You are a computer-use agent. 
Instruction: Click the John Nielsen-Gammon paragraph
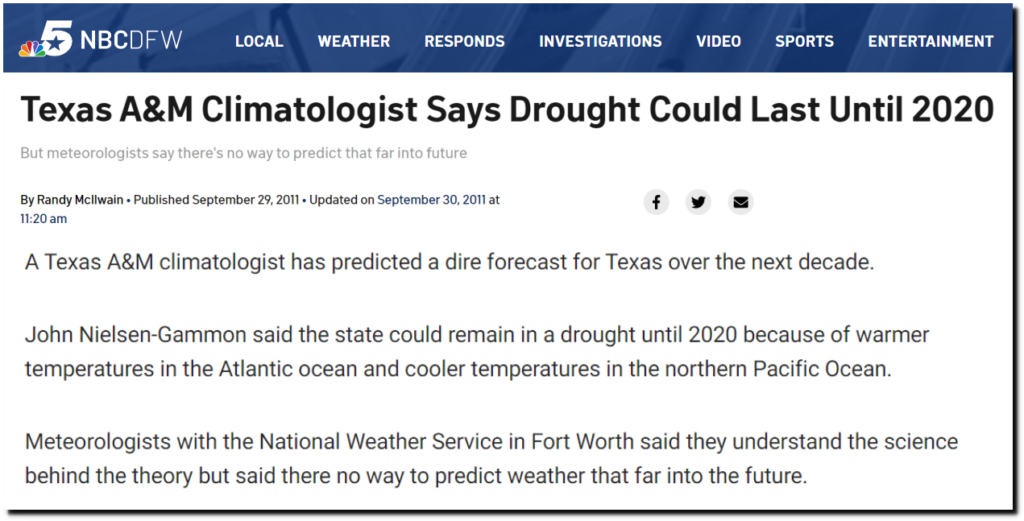(x=477, y=352)
